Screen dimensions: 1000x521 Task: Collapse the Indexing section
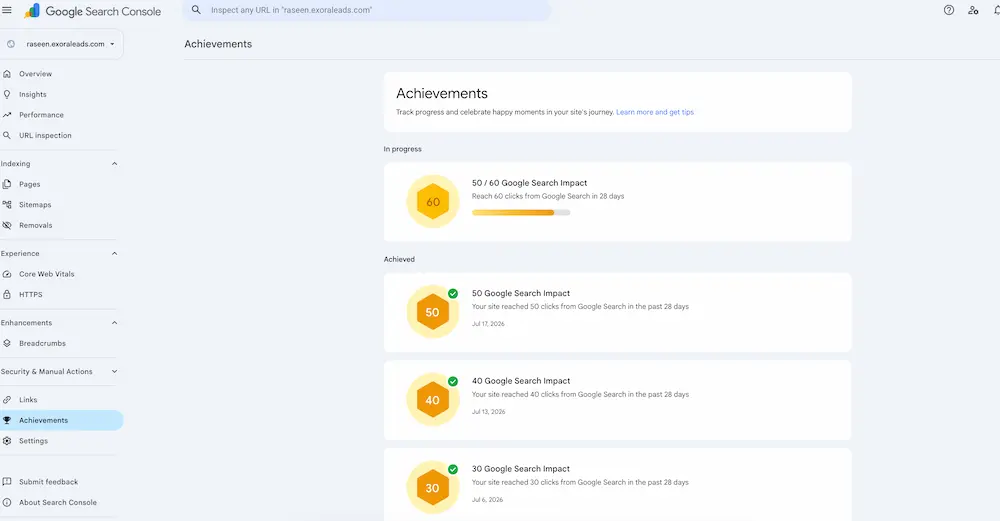[115, 164]
